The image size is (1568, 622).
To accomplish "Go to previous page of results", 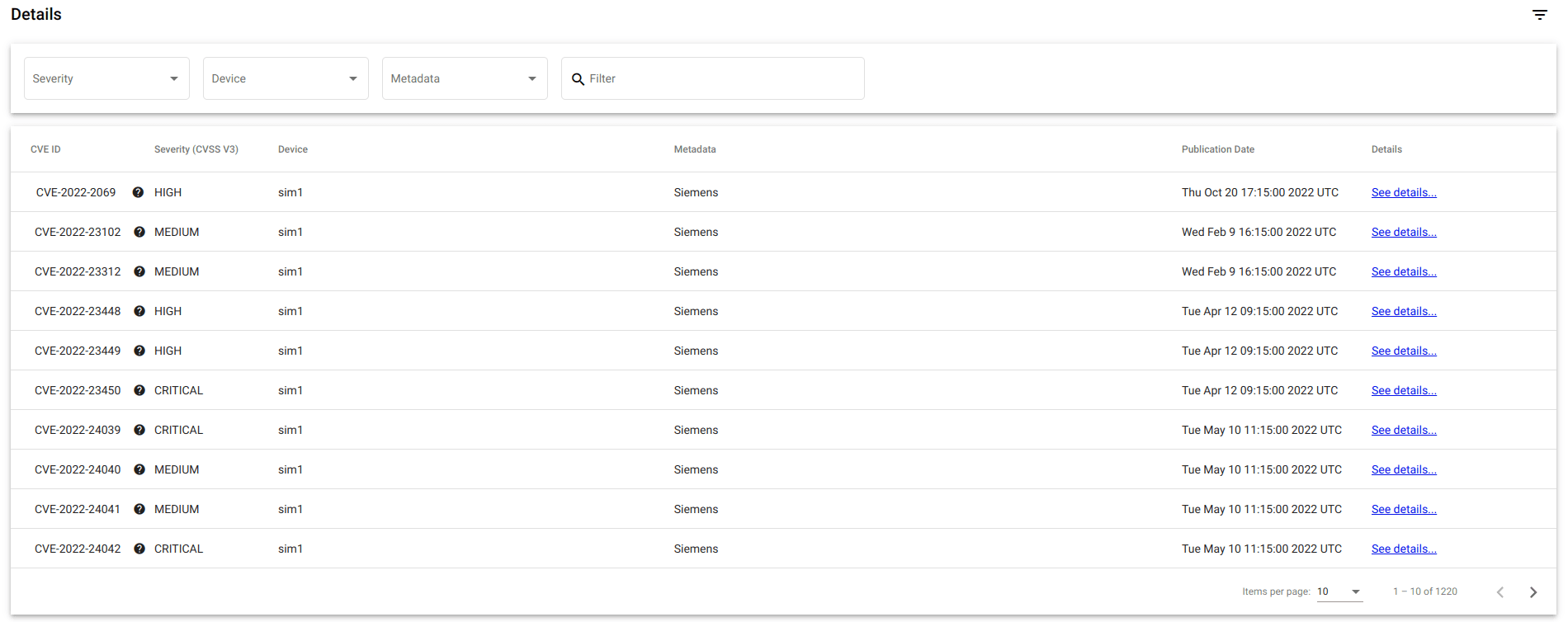I will [x=1500, y=592].
